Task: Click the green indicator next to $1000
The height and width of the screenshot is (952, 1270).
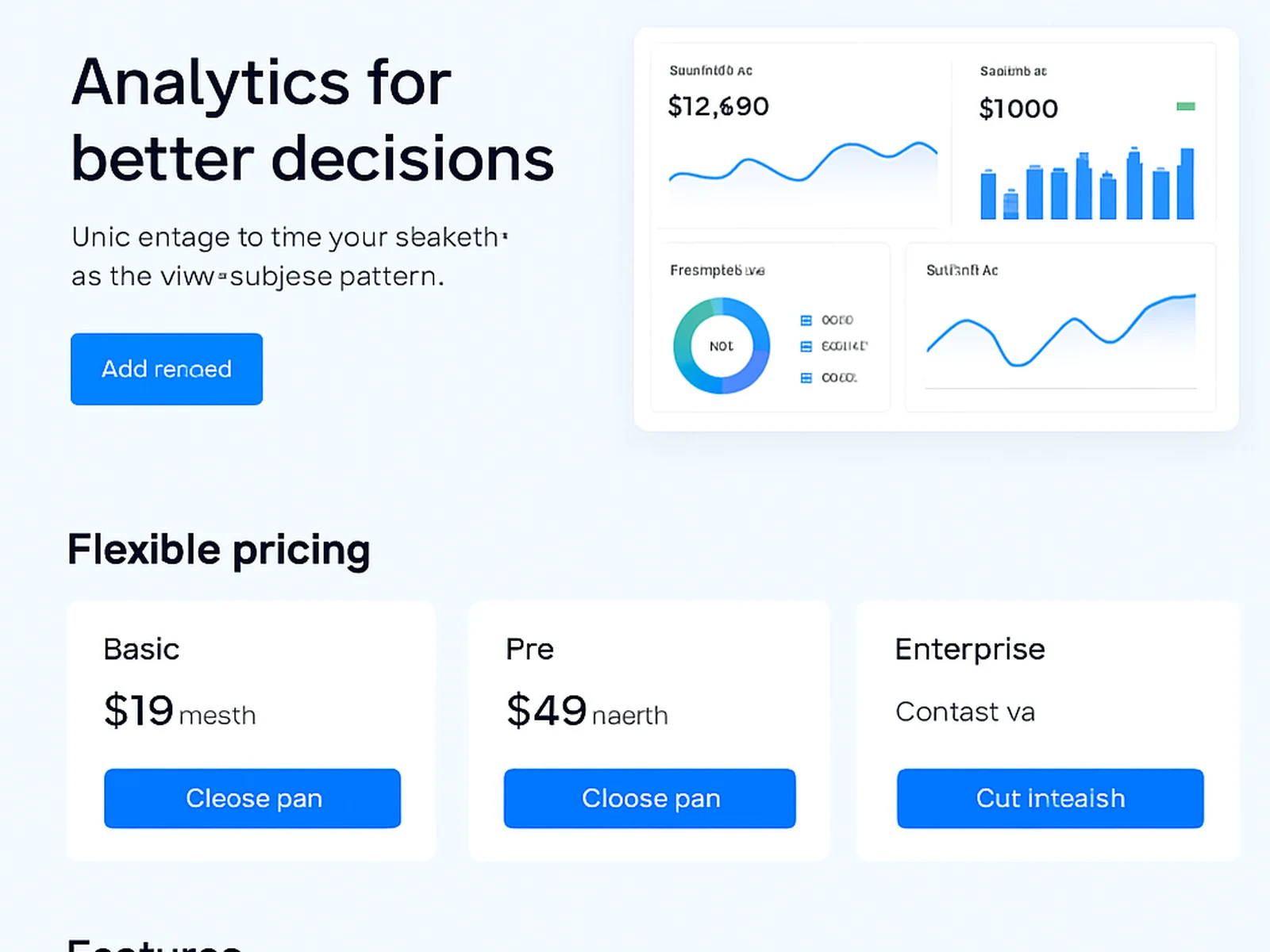Action: click(1185, 106)
